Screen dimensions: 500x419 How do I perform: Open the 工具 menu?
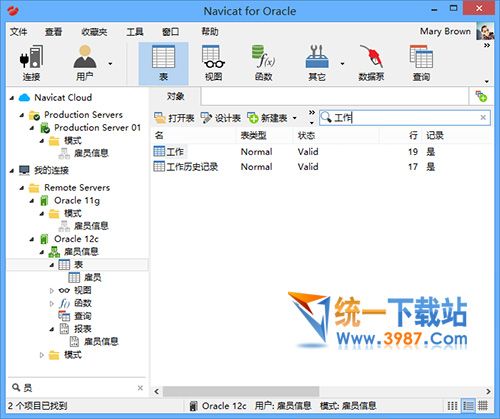pos(135,32)
